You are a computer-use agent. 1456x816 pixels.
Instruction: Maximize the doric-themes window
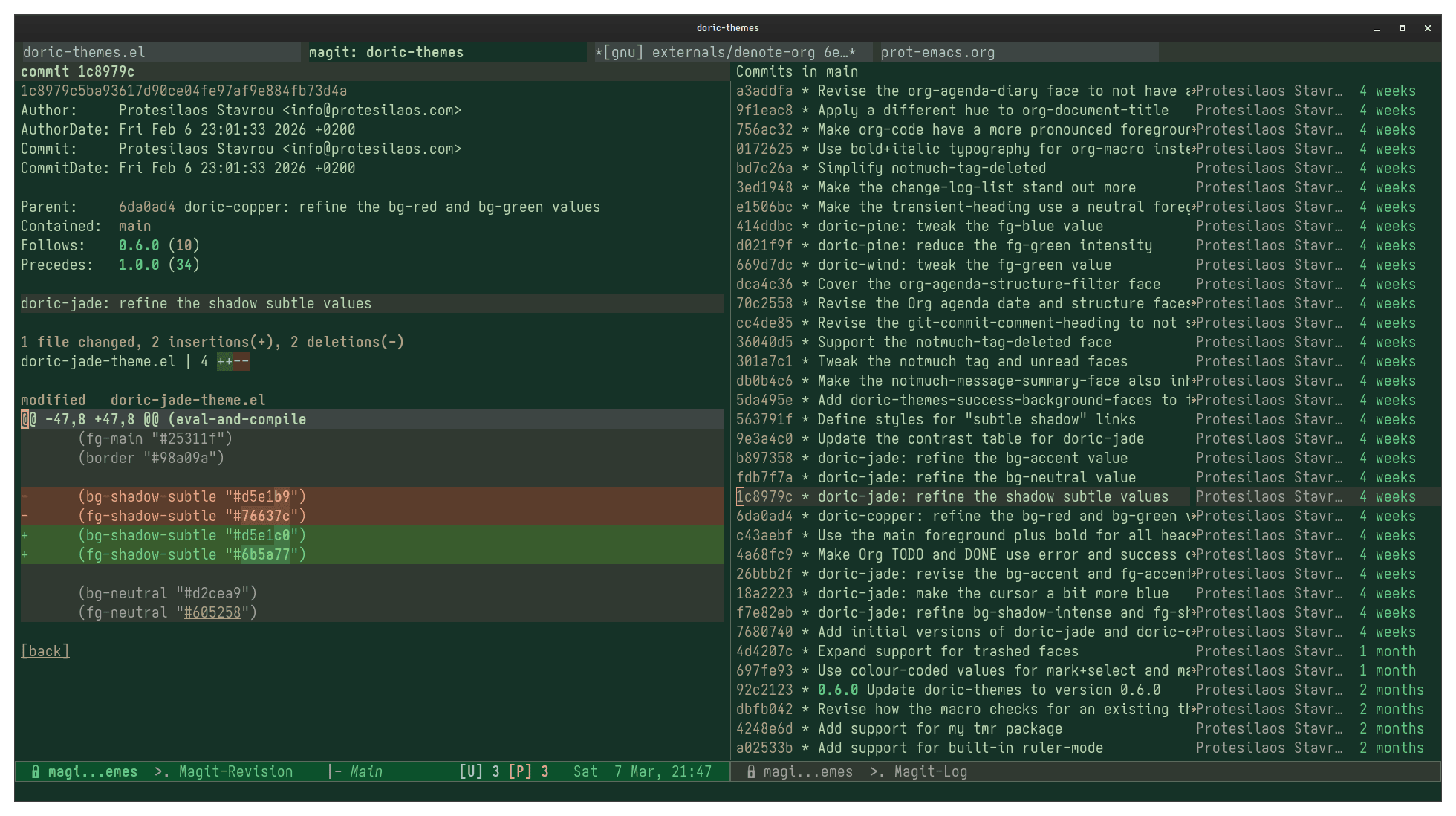pyautogui.click(x=1403, y=28)
